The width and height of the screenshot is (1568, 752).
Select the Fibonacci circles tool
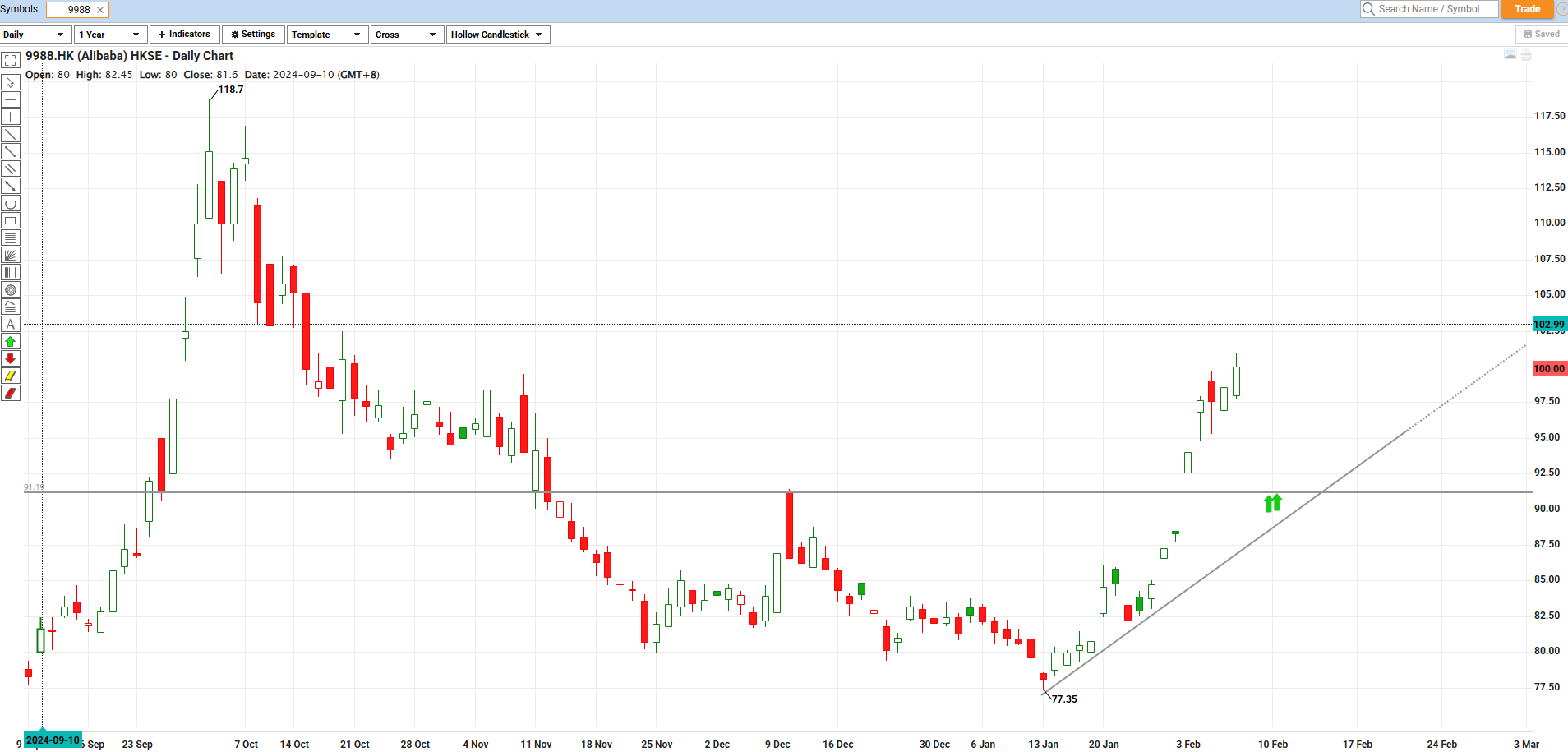tap(11, 289)
